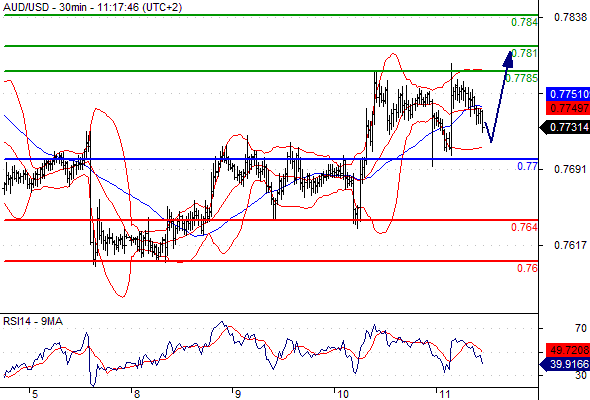Click the 0.781 green resistance label
The height and width of the screenshot is (400, 590).
[x=525, y=53]
